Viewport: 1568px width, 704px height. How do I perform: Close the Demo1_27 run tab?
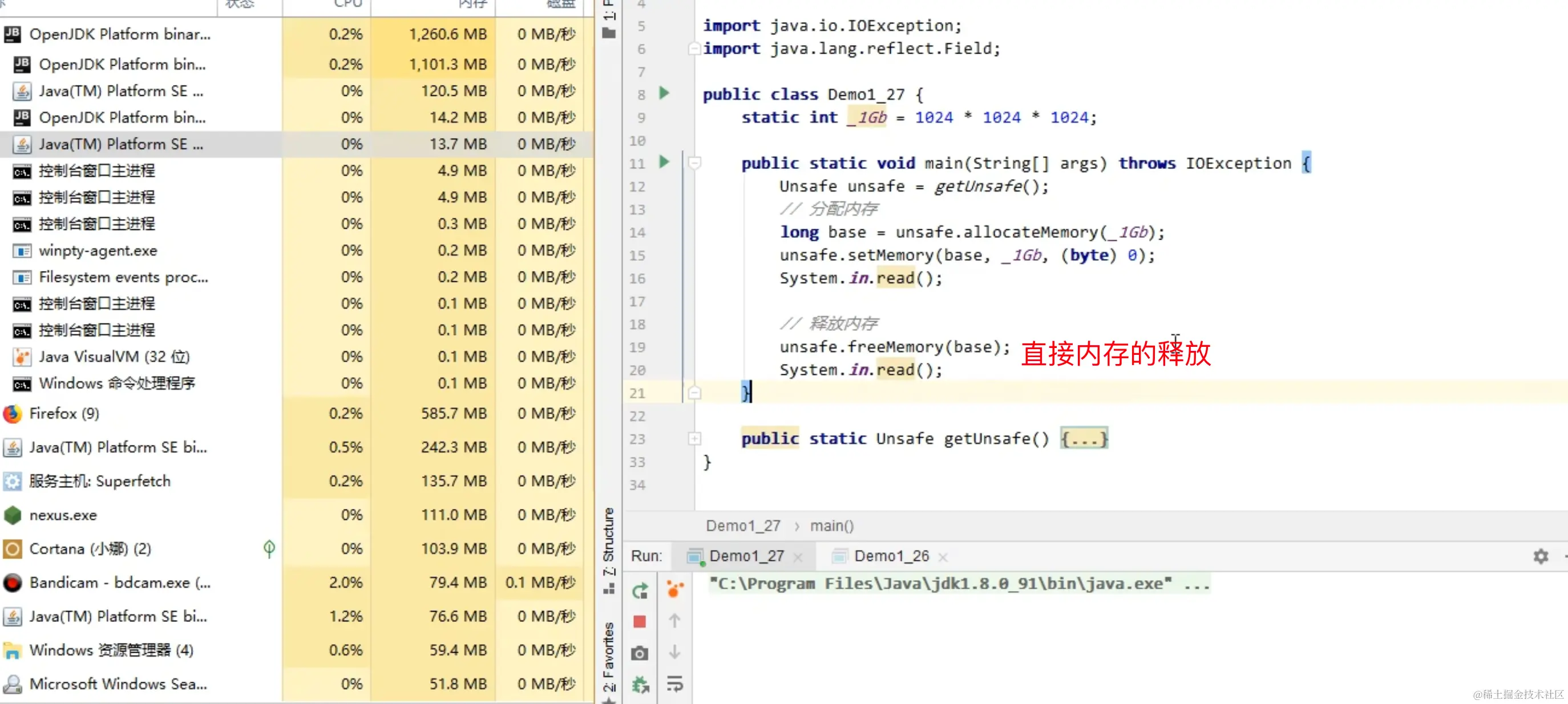pos(798,557)
